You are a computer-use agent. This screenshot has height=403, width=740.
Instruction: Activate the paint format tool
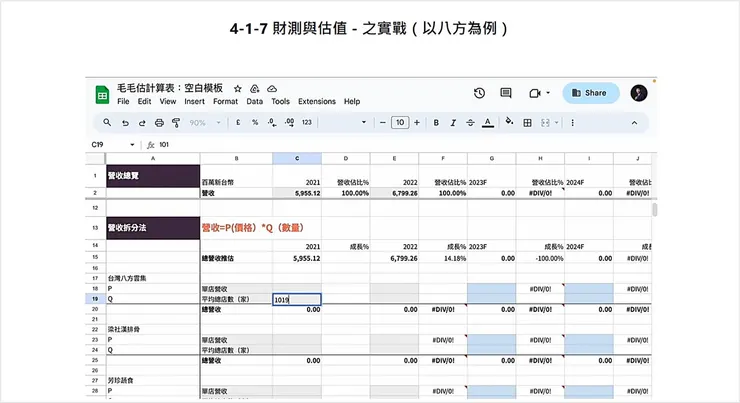(176, 123)
